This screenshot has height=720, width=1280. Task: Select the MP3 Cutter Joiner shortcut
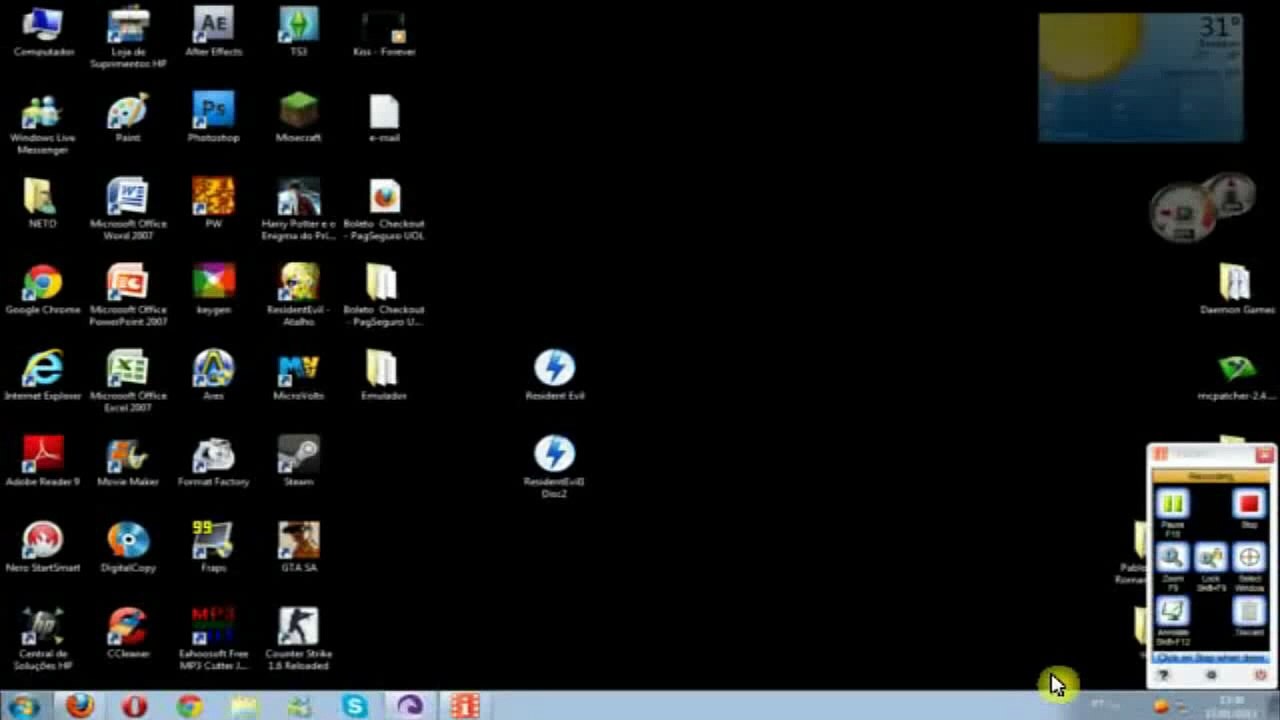213,640
